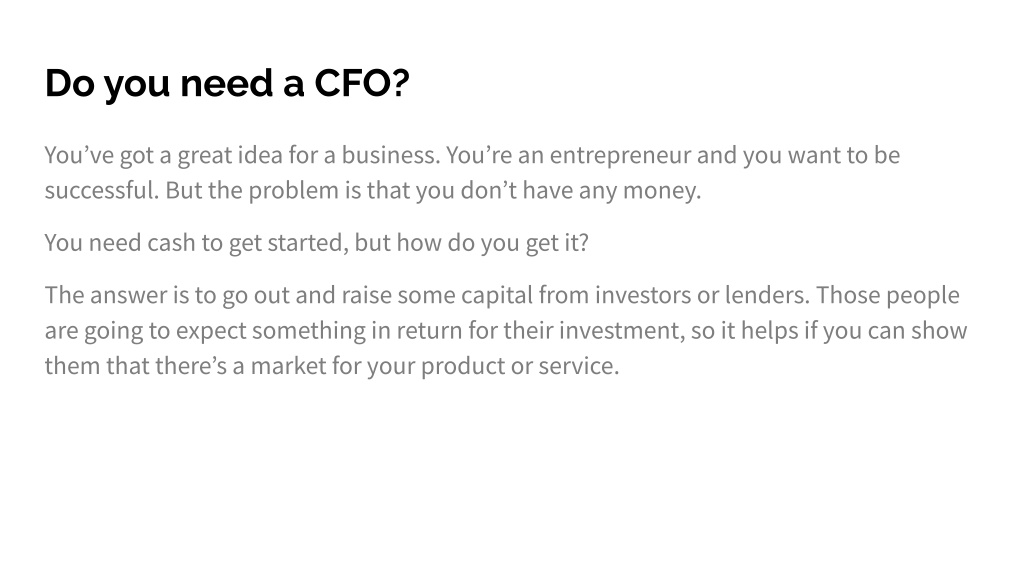Click the word 'lenders.' in the third paragraph
Viewport: 1024px width, 576px height.
[767, 295]
